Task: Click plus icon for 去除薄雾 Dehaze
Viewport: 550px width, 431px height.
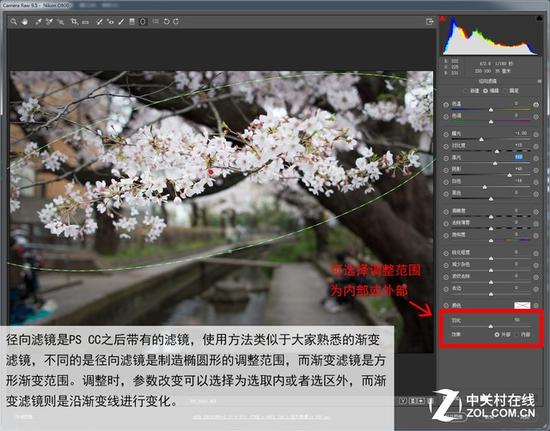Action: tap(536, 224)
